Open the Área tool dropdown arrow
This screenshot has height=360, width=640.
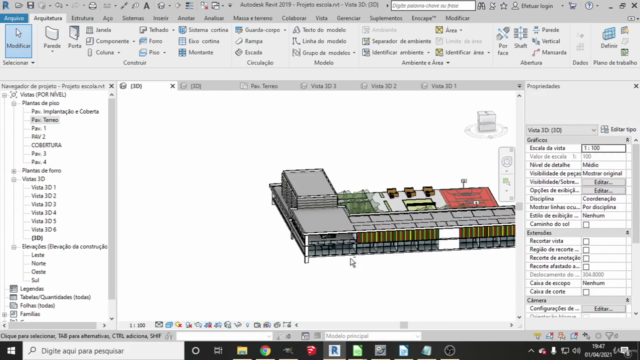coord(461,30)
